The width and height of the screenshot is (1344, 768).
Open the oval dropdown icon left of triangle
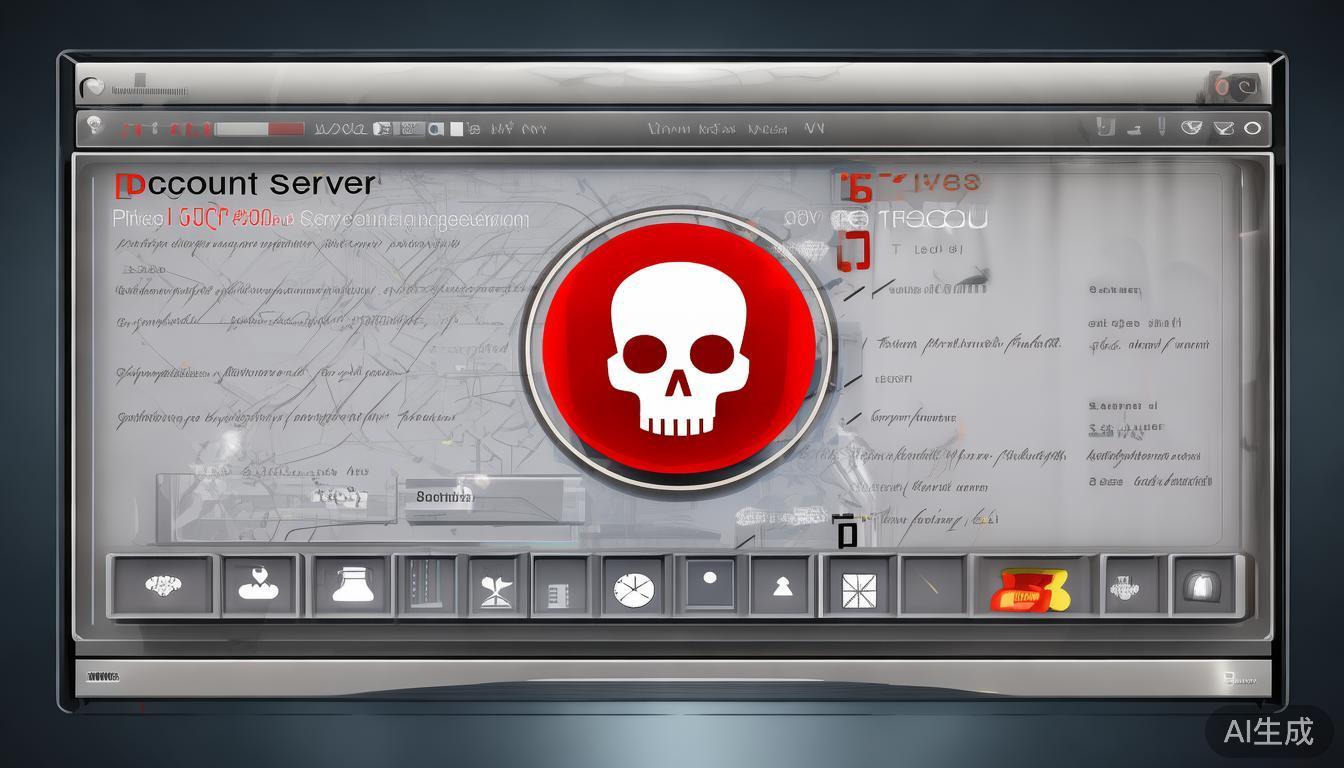1191,128
